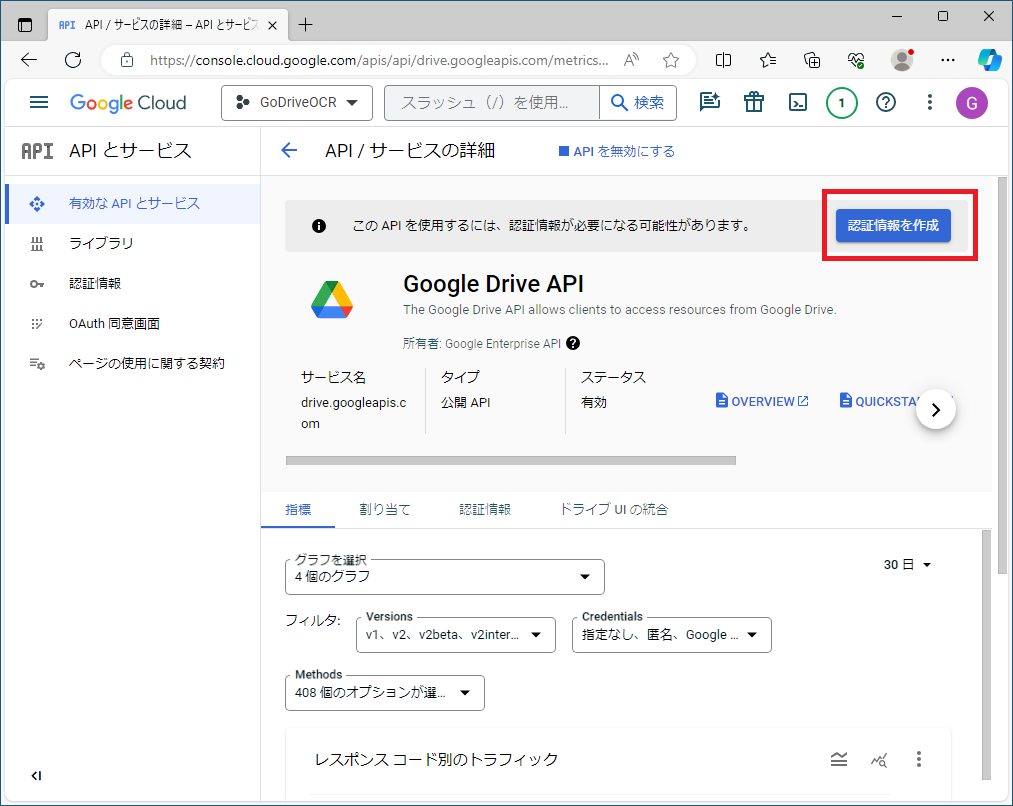Open browser favorites list icon
Image resolution: width=1013 pixels, height=806 pixels.
[768, 60]
